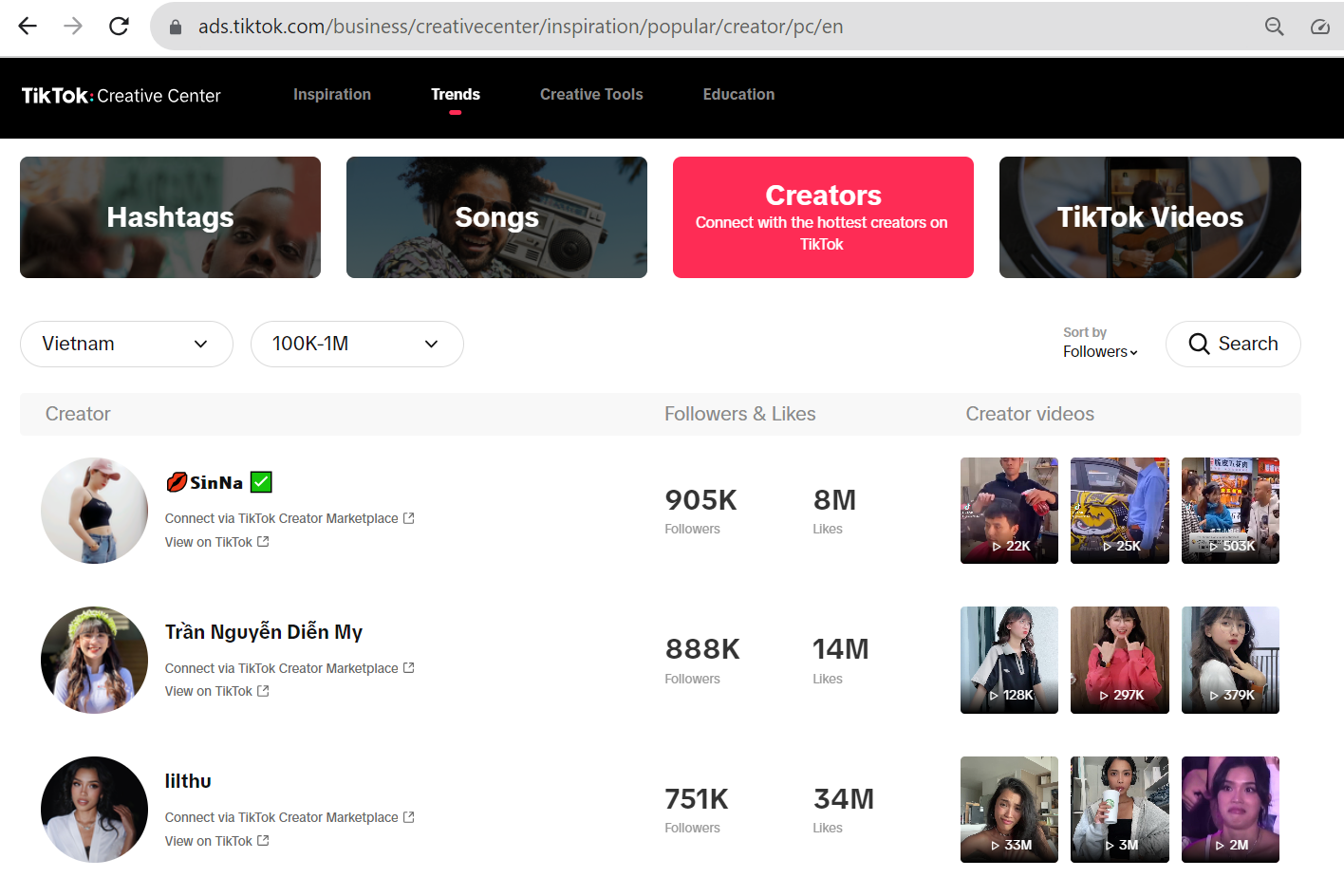Click the 905K followers count
Screen dimensions: 1344x896
pos(701,500)
